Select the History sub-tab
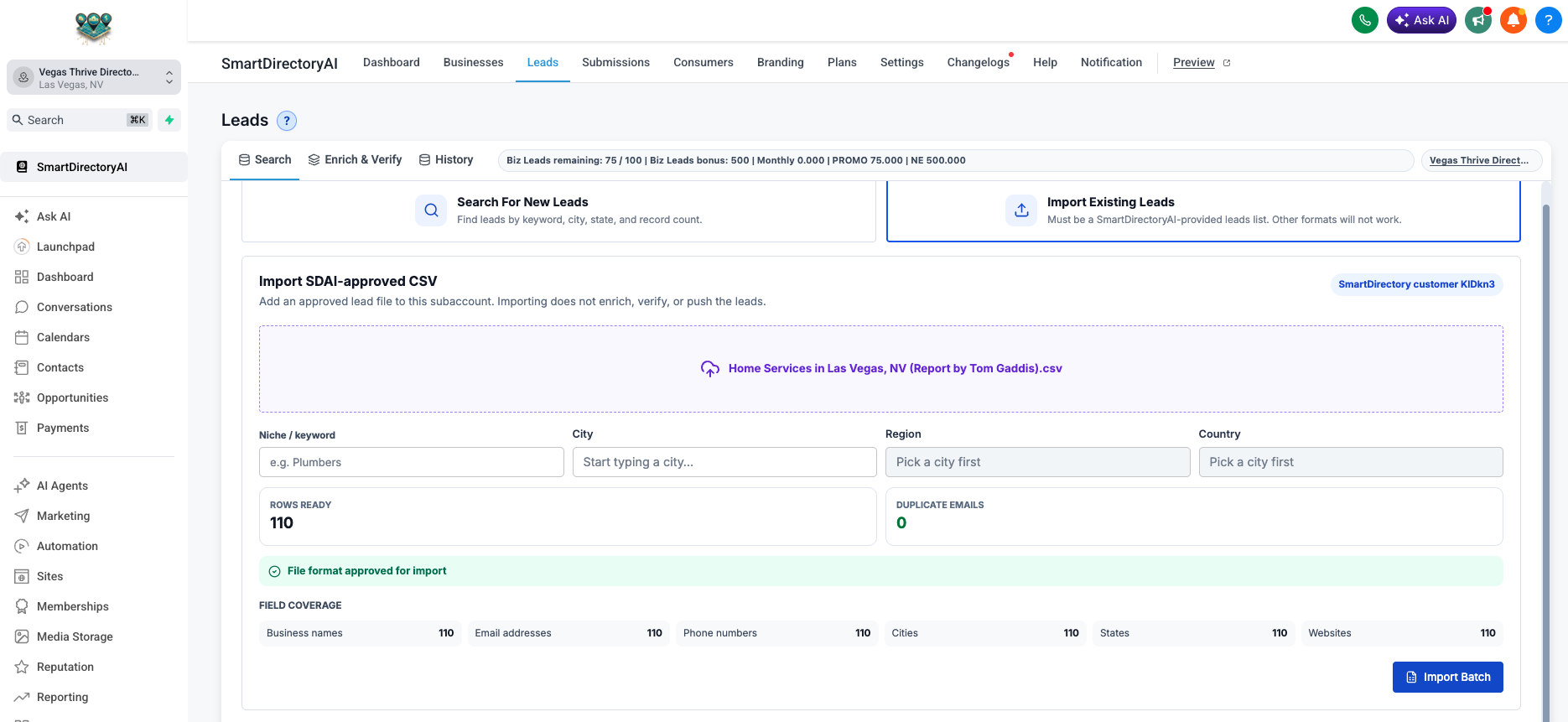Viewport: 1568px width, 722px height. point(446,159)
